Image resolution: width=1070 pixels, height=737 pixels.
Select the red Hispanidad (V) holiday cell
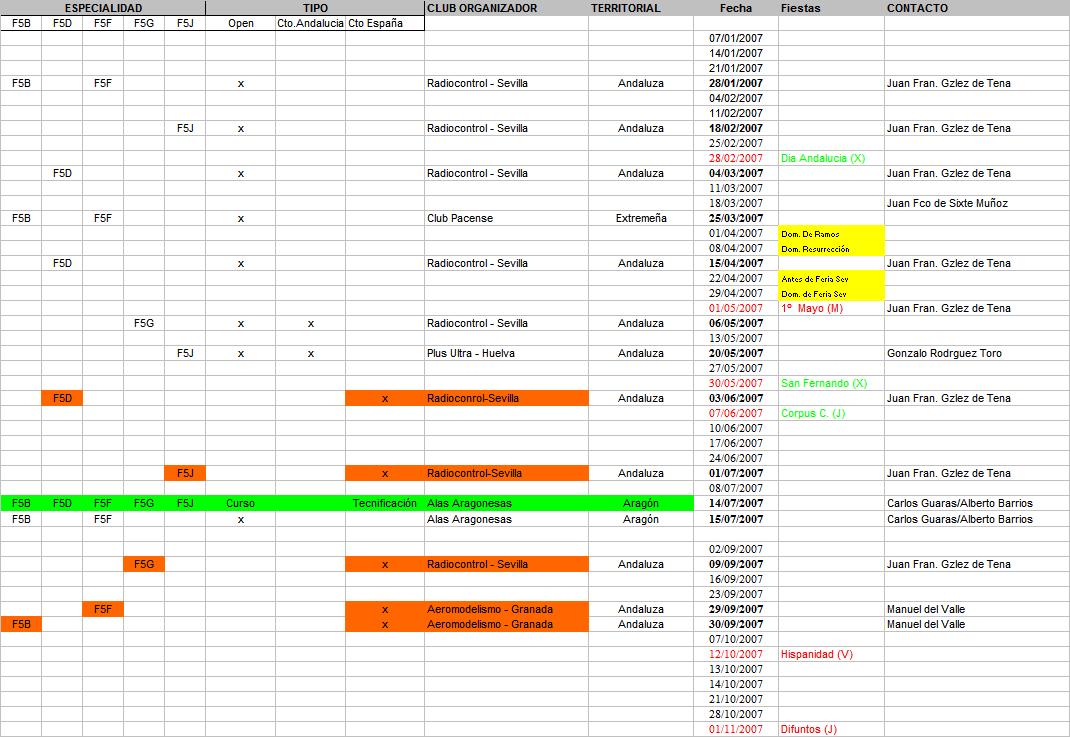pyautogui.click(x=816, y=654)
